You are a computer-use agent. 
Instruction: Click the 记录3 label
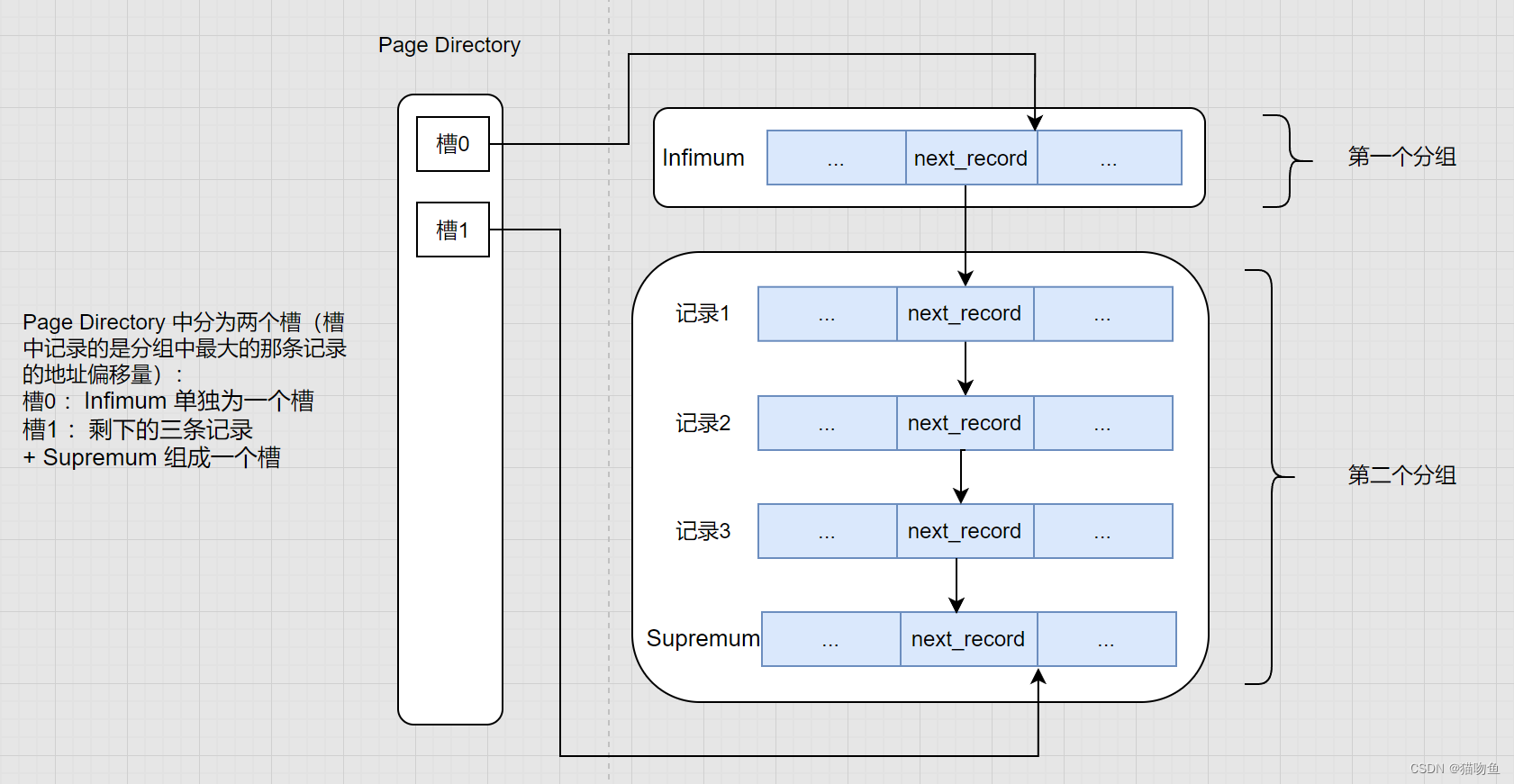703,531
